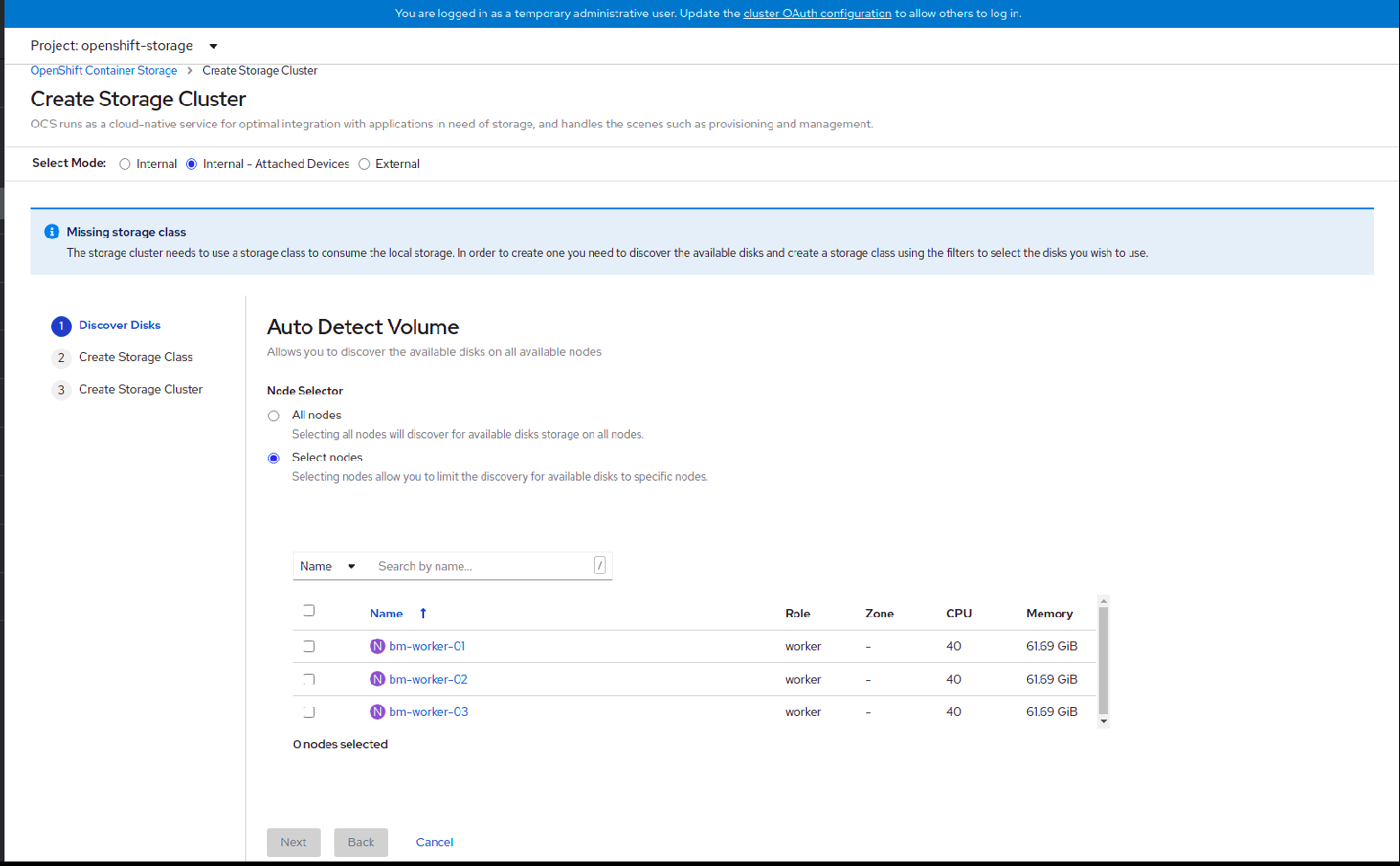
Task: Click the Back button
Action: coord(361,842)
